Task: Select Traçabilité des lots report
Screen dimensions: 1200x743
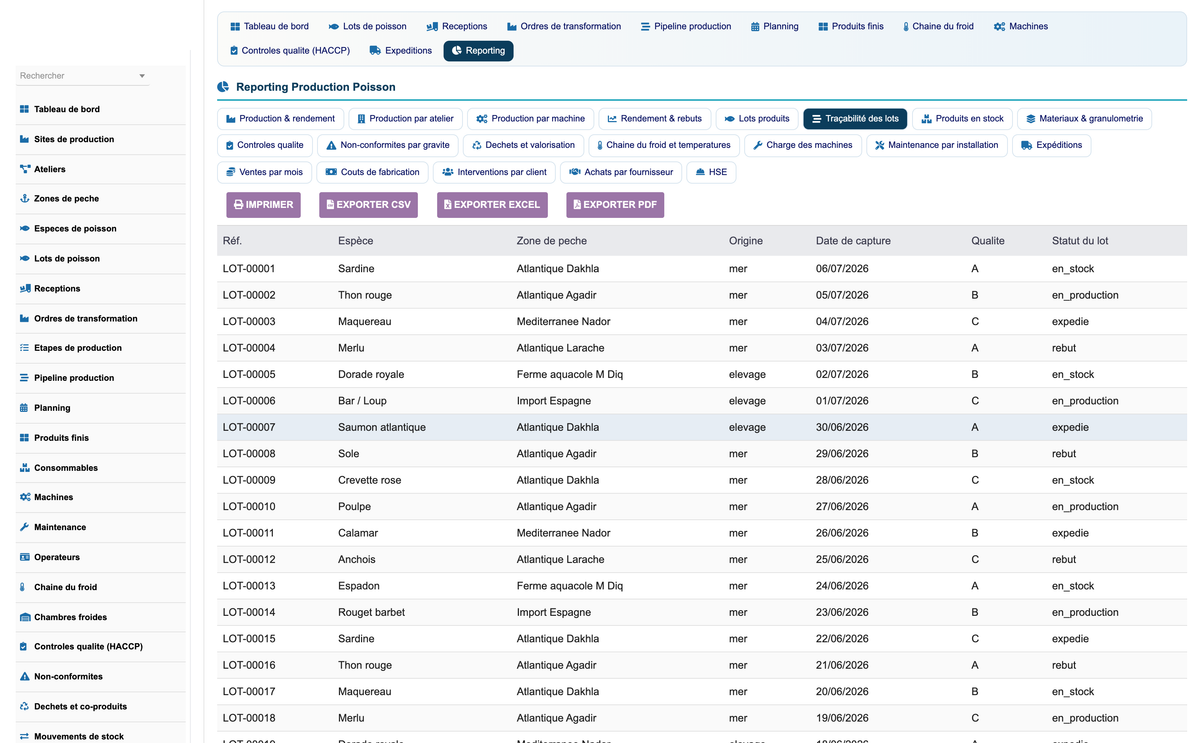Action: tap(855, 119)
